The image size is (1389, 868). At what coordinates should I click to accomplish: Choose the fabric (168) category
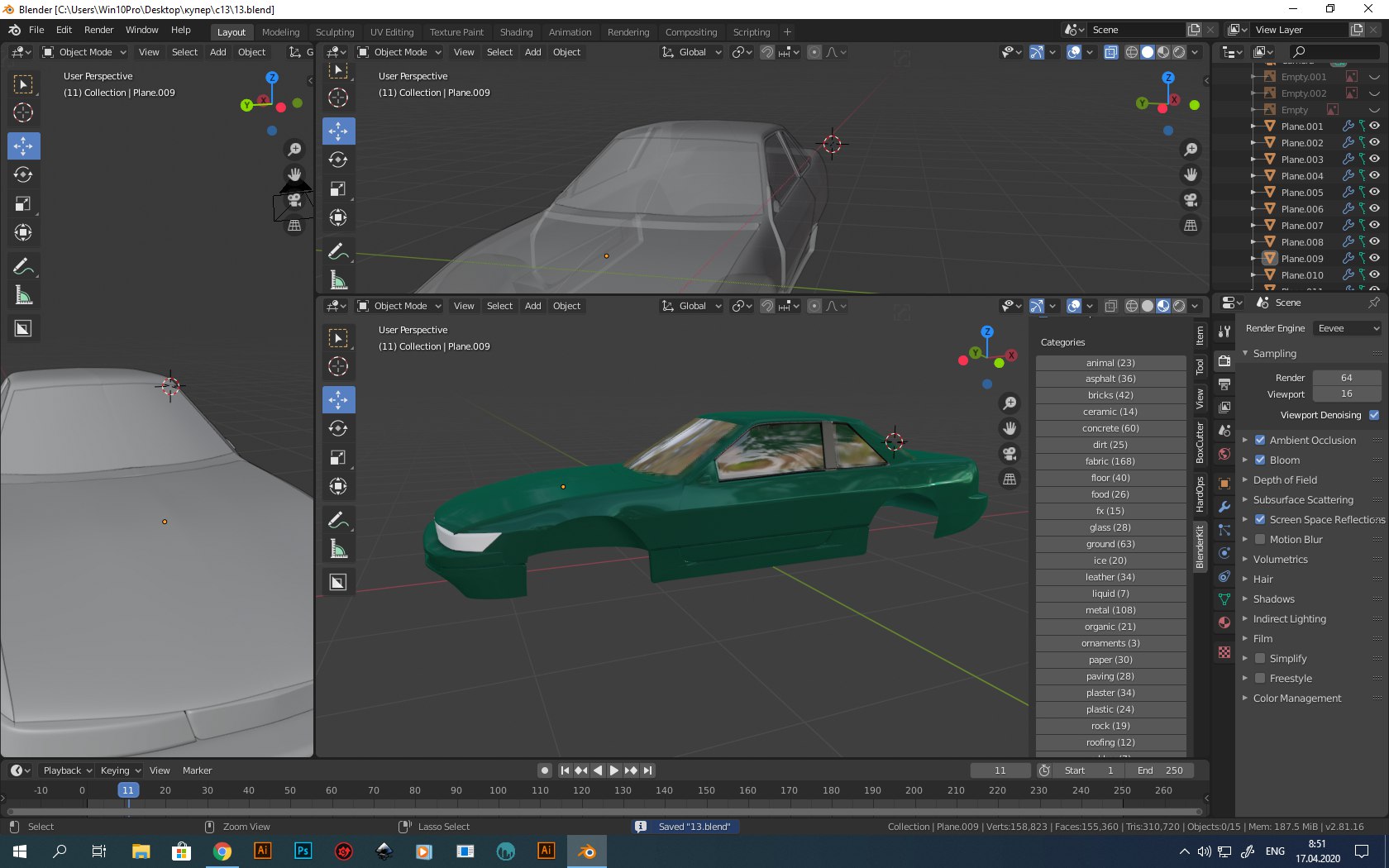pyautogui.click(x=1110, y=461)
